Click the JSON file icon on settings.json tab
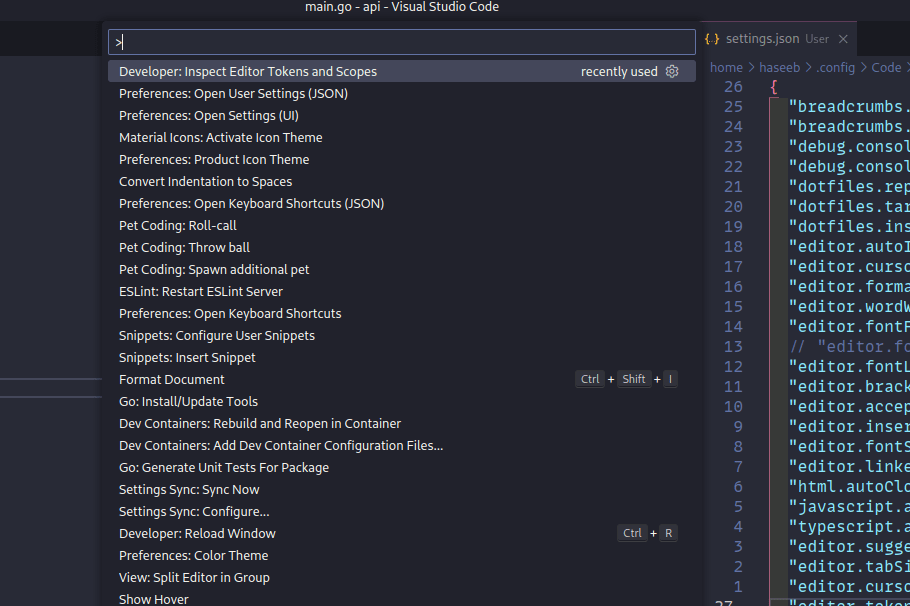The height and width of the screenshot is (606, 910). 712,39
